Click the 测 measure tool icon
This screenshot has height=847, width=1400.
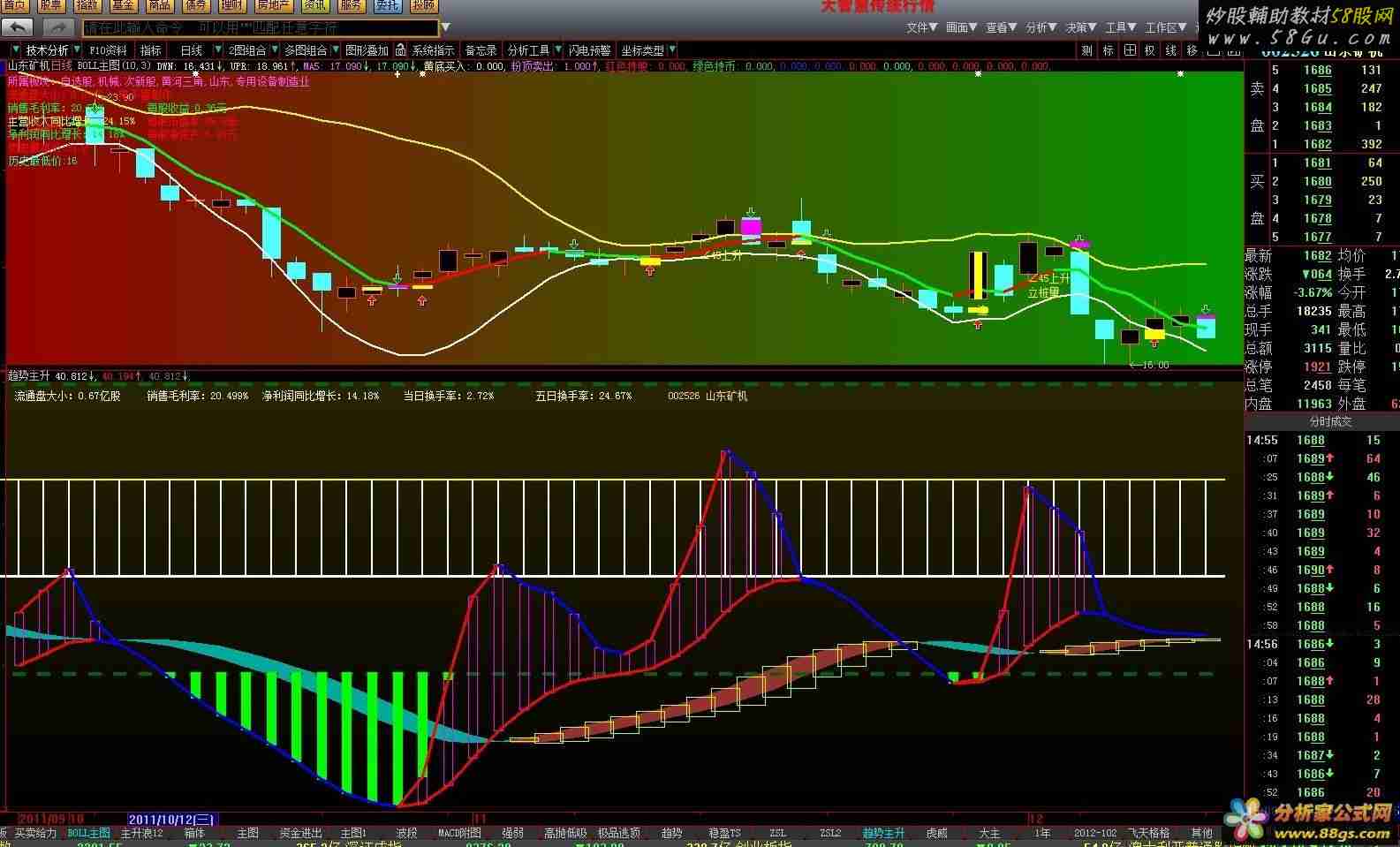click(x=1087, y=50)
